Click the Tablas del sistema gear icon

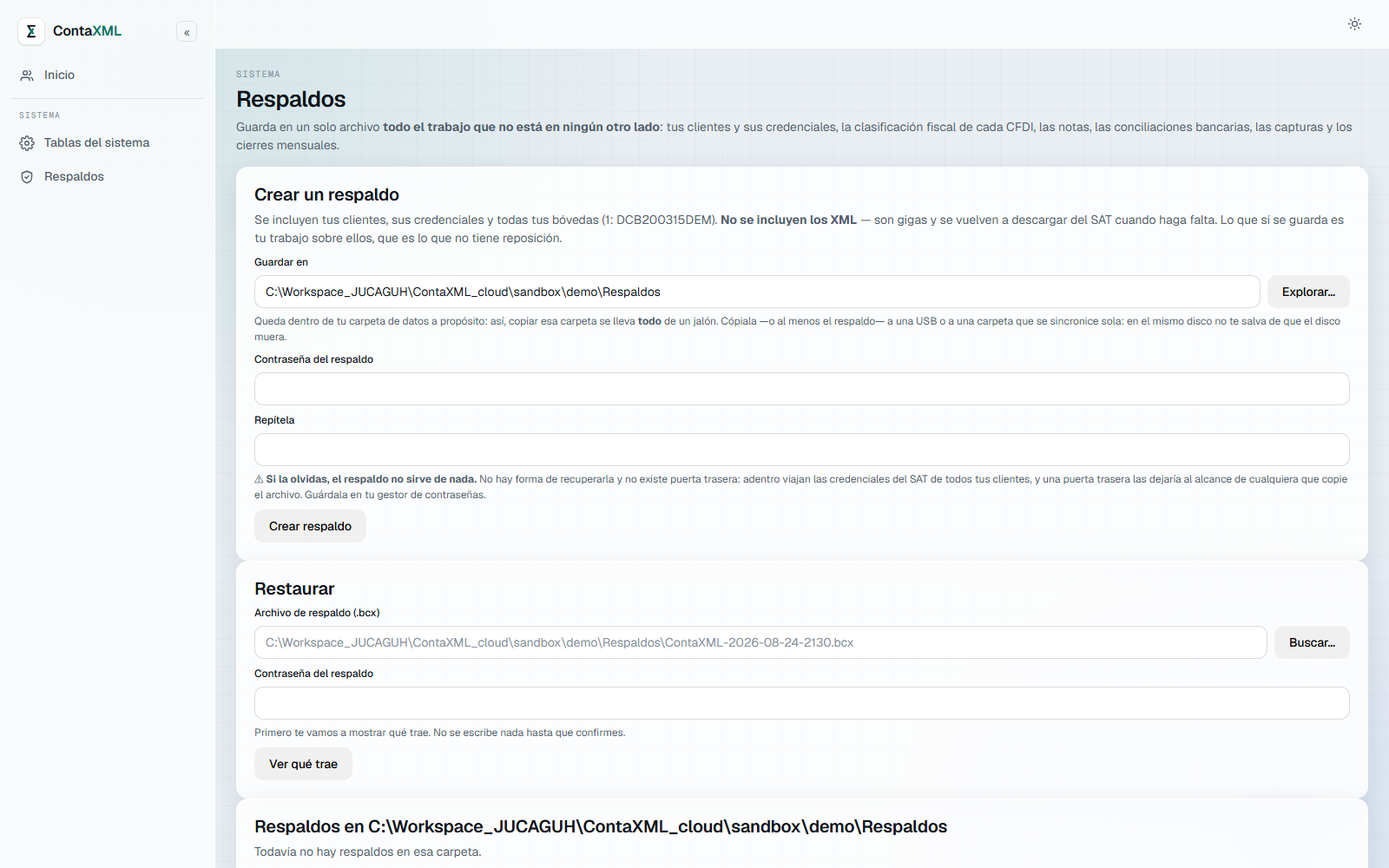pyautogui.click(x=27, y=143)
